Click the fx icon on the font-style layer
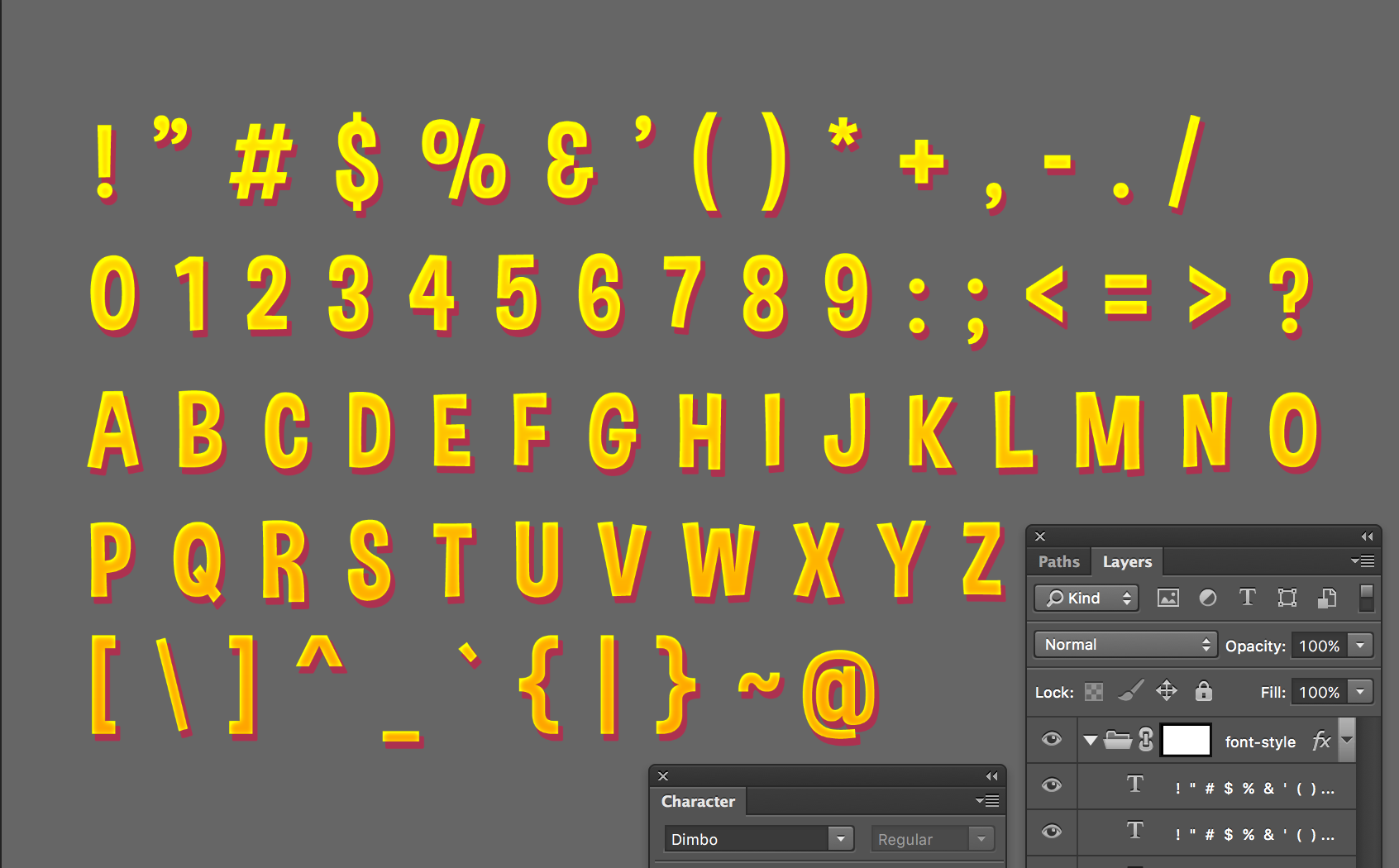This screenshot has width=1399, height=868. [1320, 741]
